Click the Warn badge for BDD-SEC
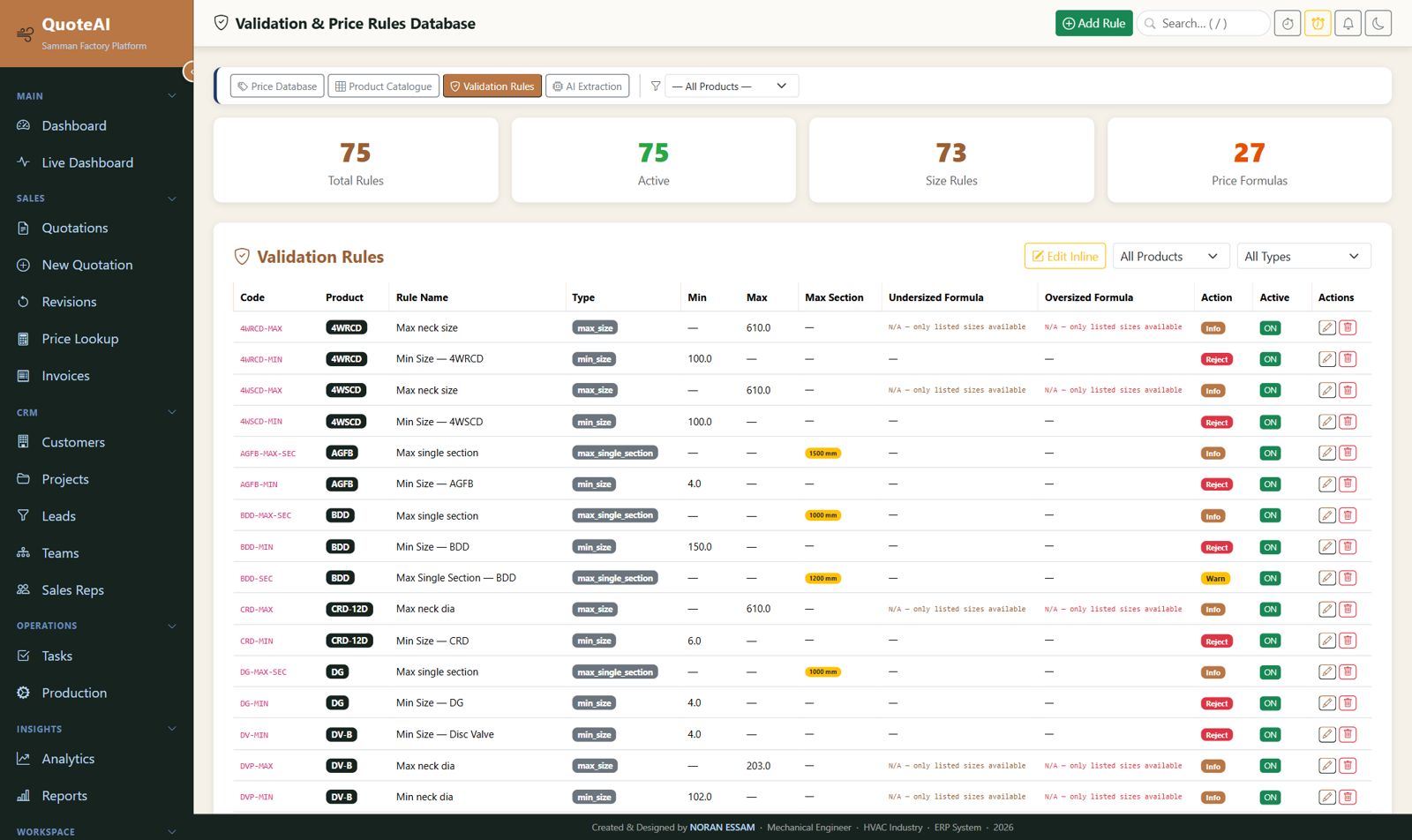The image size is (1412, 840). [x=1215, y=579]
